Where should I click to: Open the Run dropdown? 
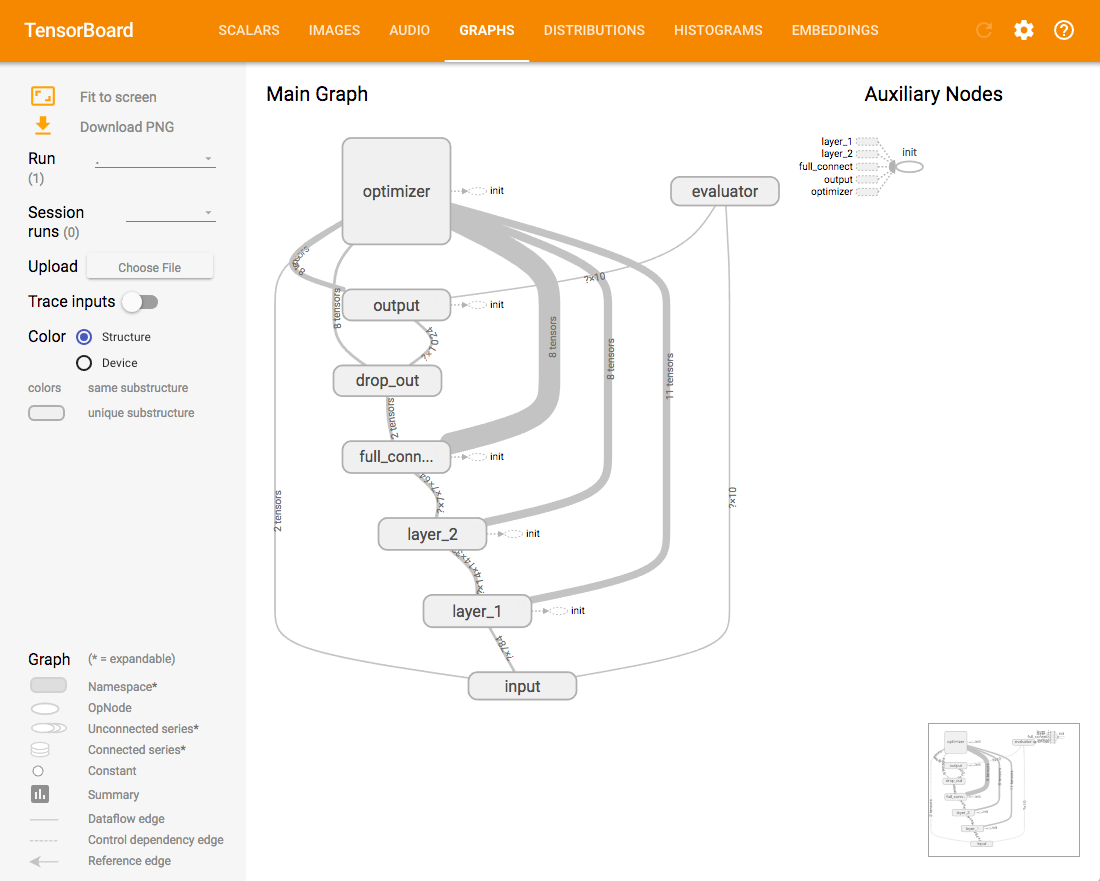[155, 159]
